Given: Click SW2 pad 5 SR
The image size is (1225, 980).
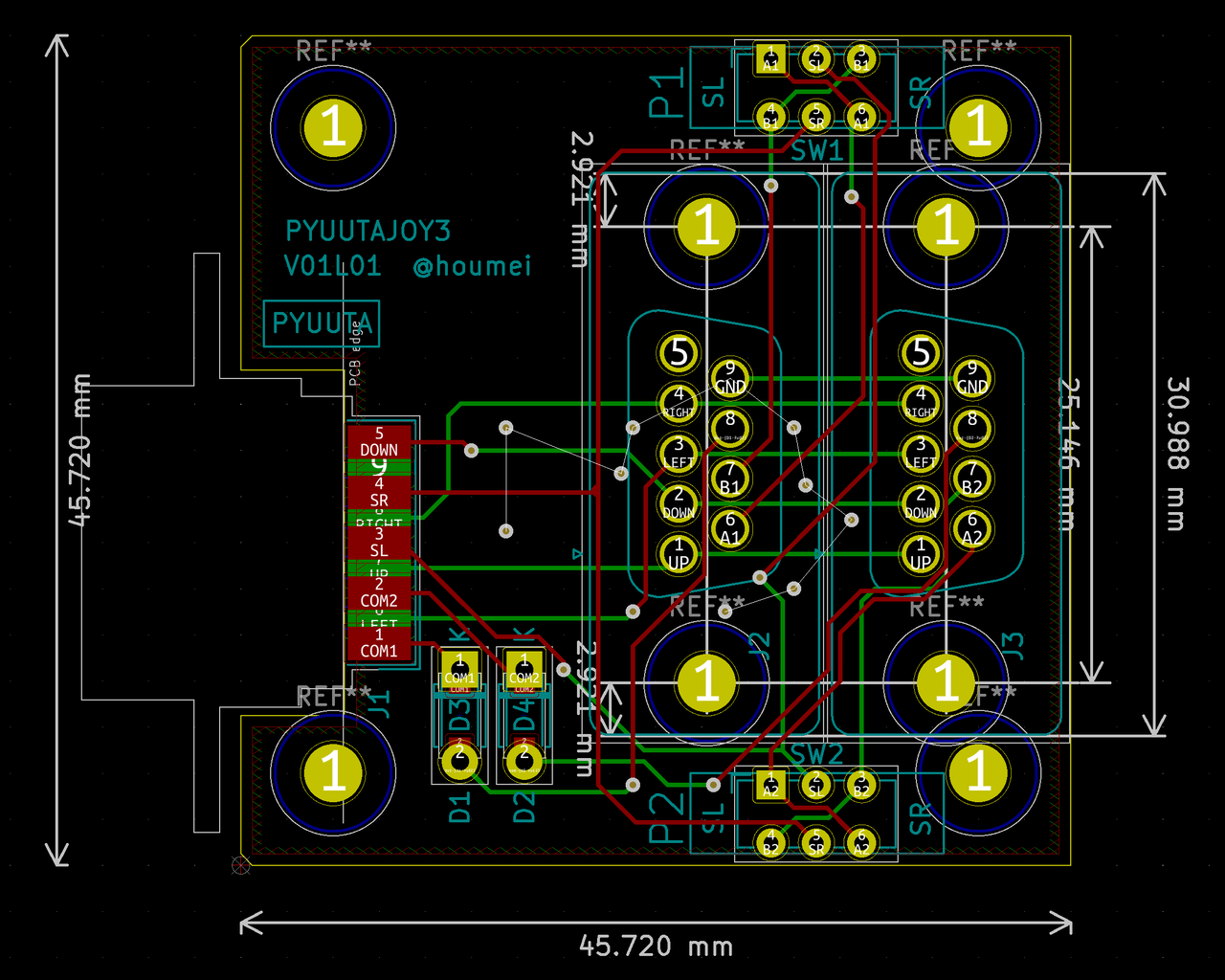Looking at the screenshot, I should click(x=815, y=841).
